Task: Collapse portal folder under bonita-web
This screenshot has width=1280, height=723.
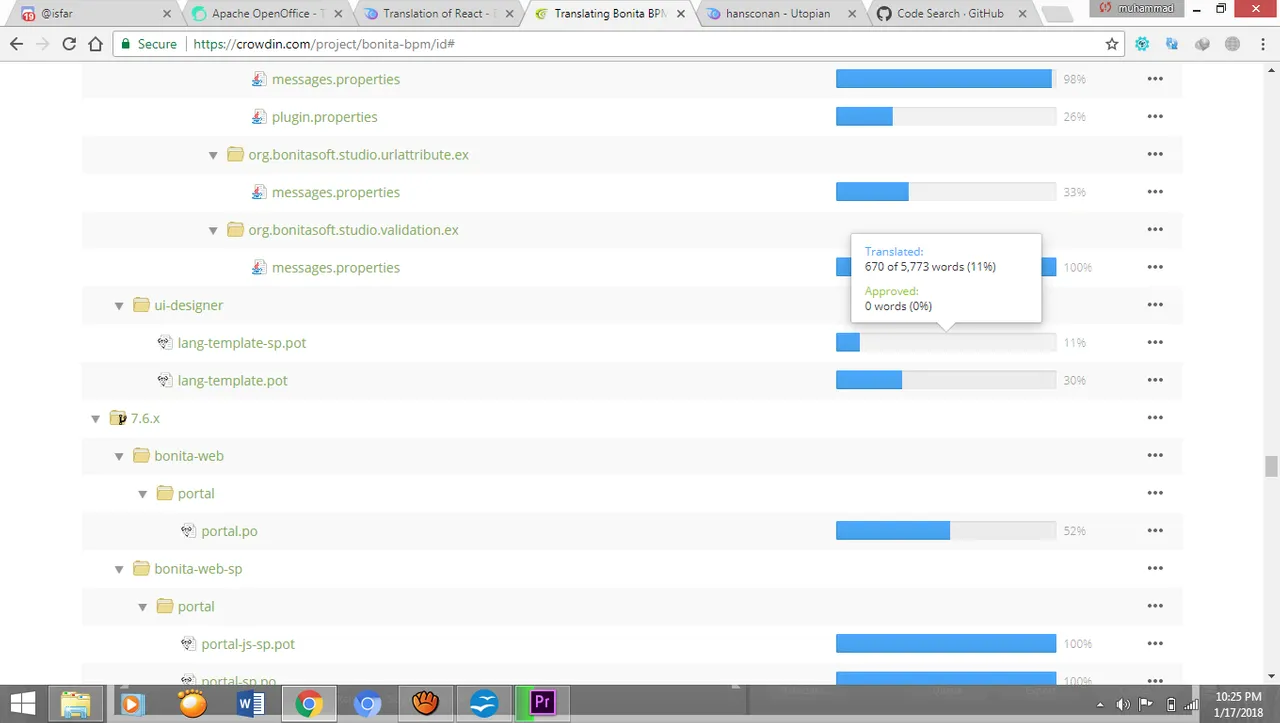Action: pos(143,494)
